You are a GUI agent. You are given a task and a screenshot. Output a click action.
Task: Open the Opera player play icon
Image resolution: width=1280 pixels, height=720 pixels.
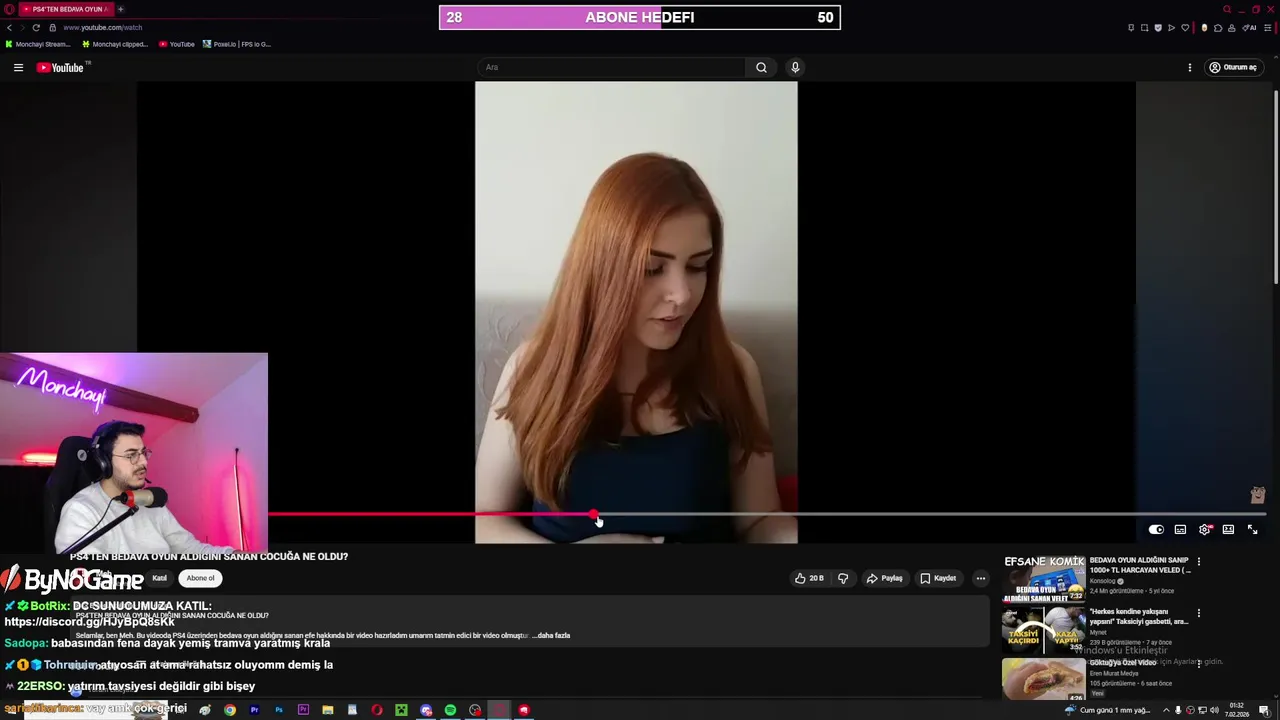click(x=1171, y=27)
